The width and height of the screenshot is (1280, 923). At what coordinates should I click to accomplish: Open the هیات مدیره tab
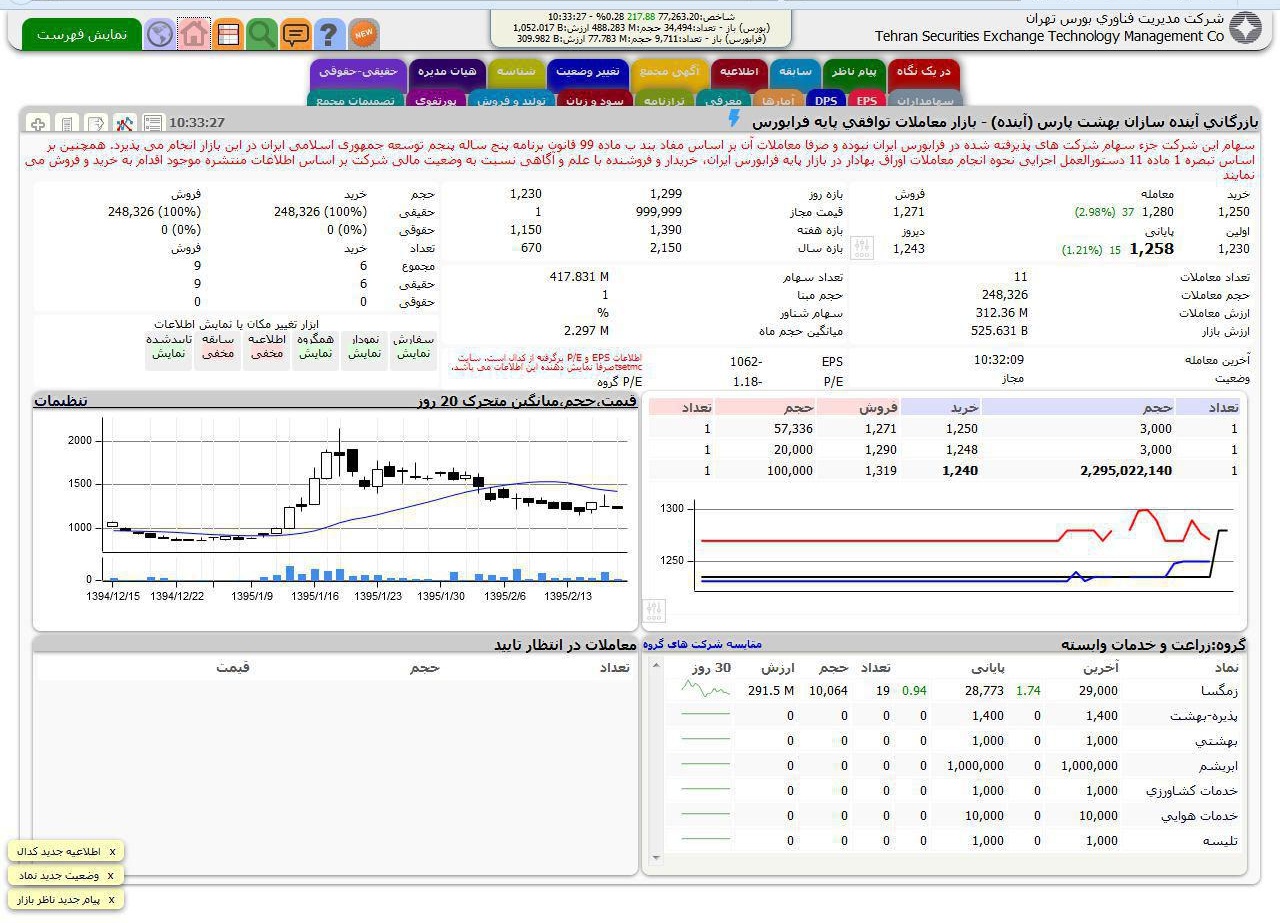tap(447, 72)
